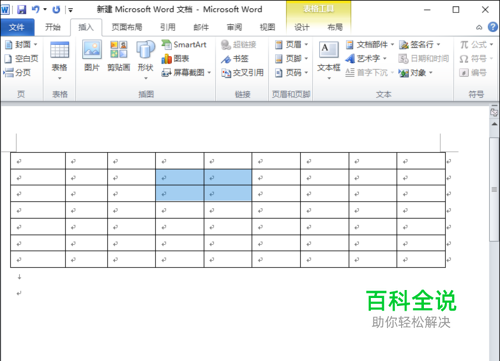Minimize the ribbon with the caret icon

click(x=479, y=27)
